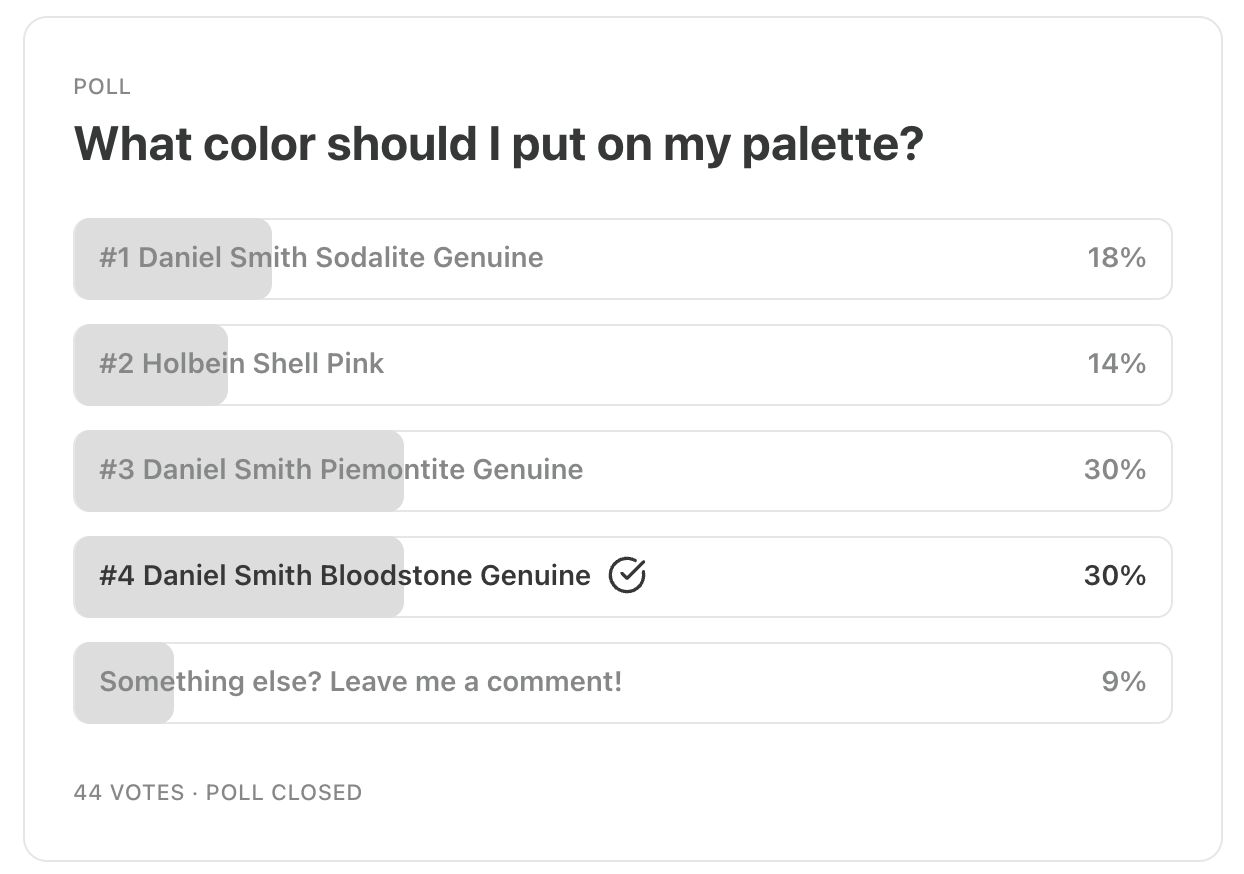Click the checkmark icon beside Bloodstone Genuine
This screenshot has width=1244, height=874.
pyautogui.click(x=627, y=576)
